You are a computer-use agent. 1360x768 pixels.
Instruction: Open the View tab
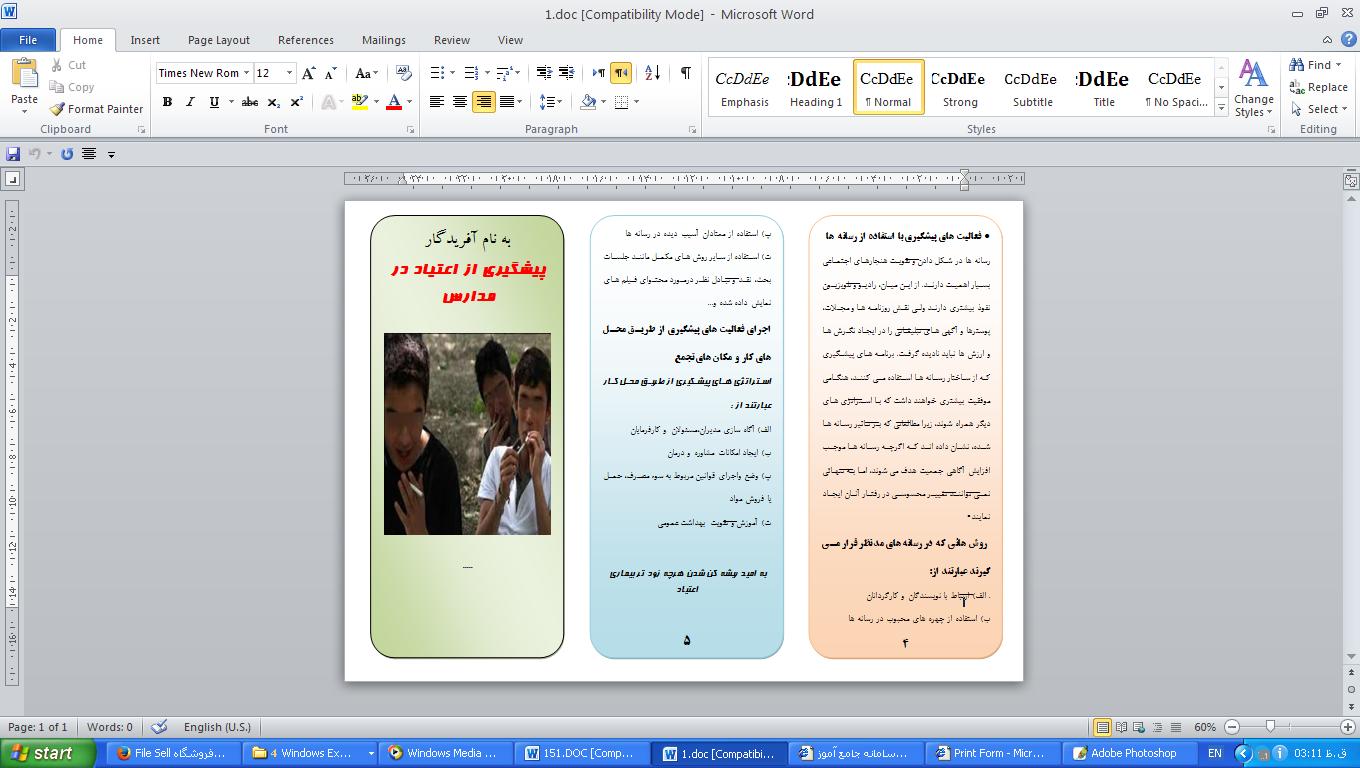click(510, 40)
